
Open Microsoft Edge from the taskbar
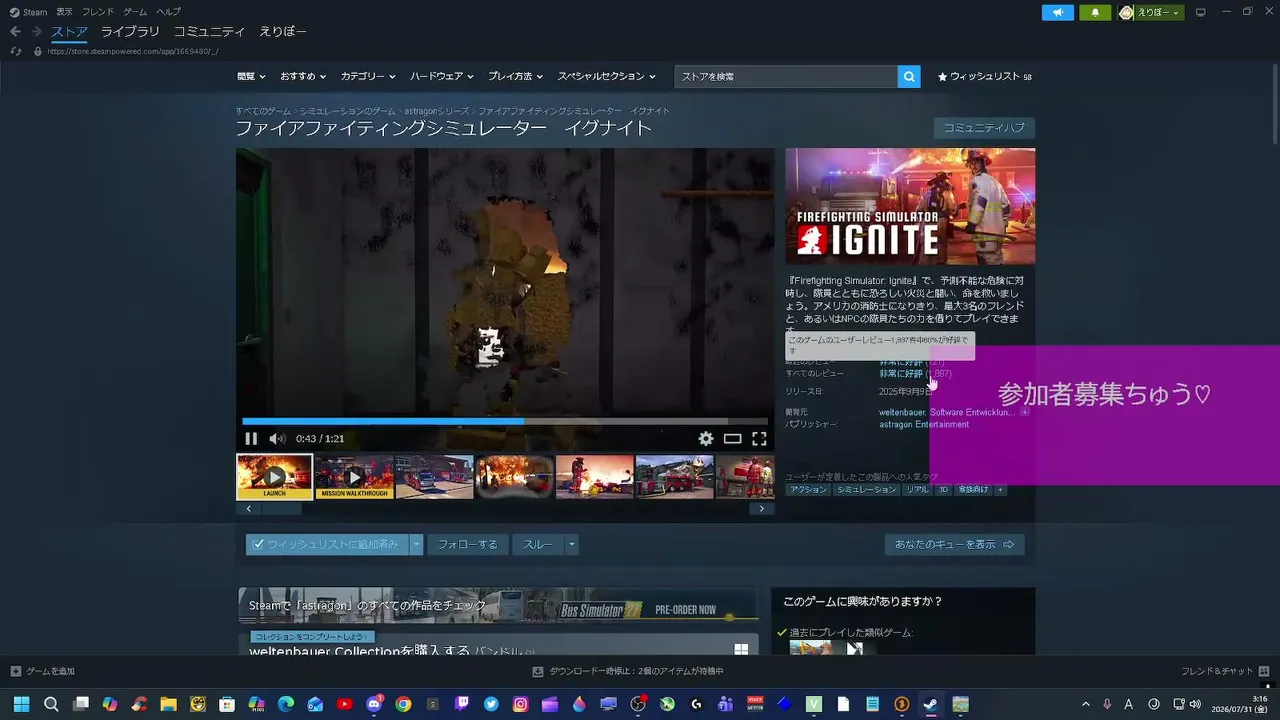pyautogui.click(x=286, y=704)
